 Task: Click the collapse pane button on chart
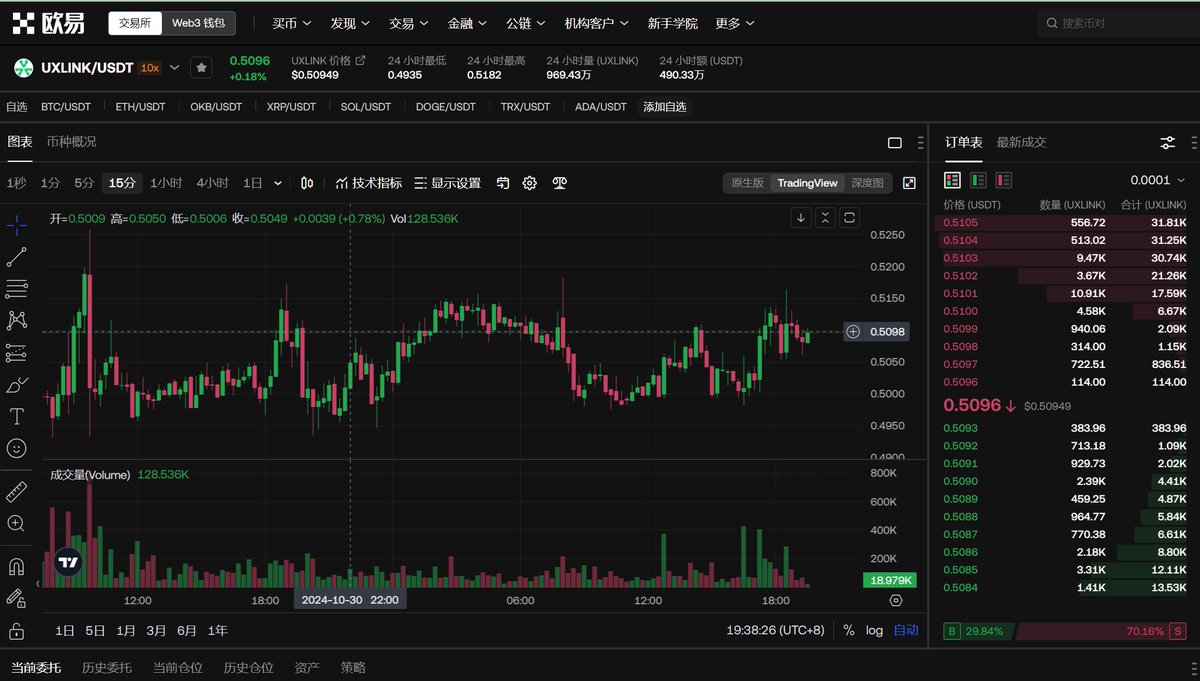825,217
